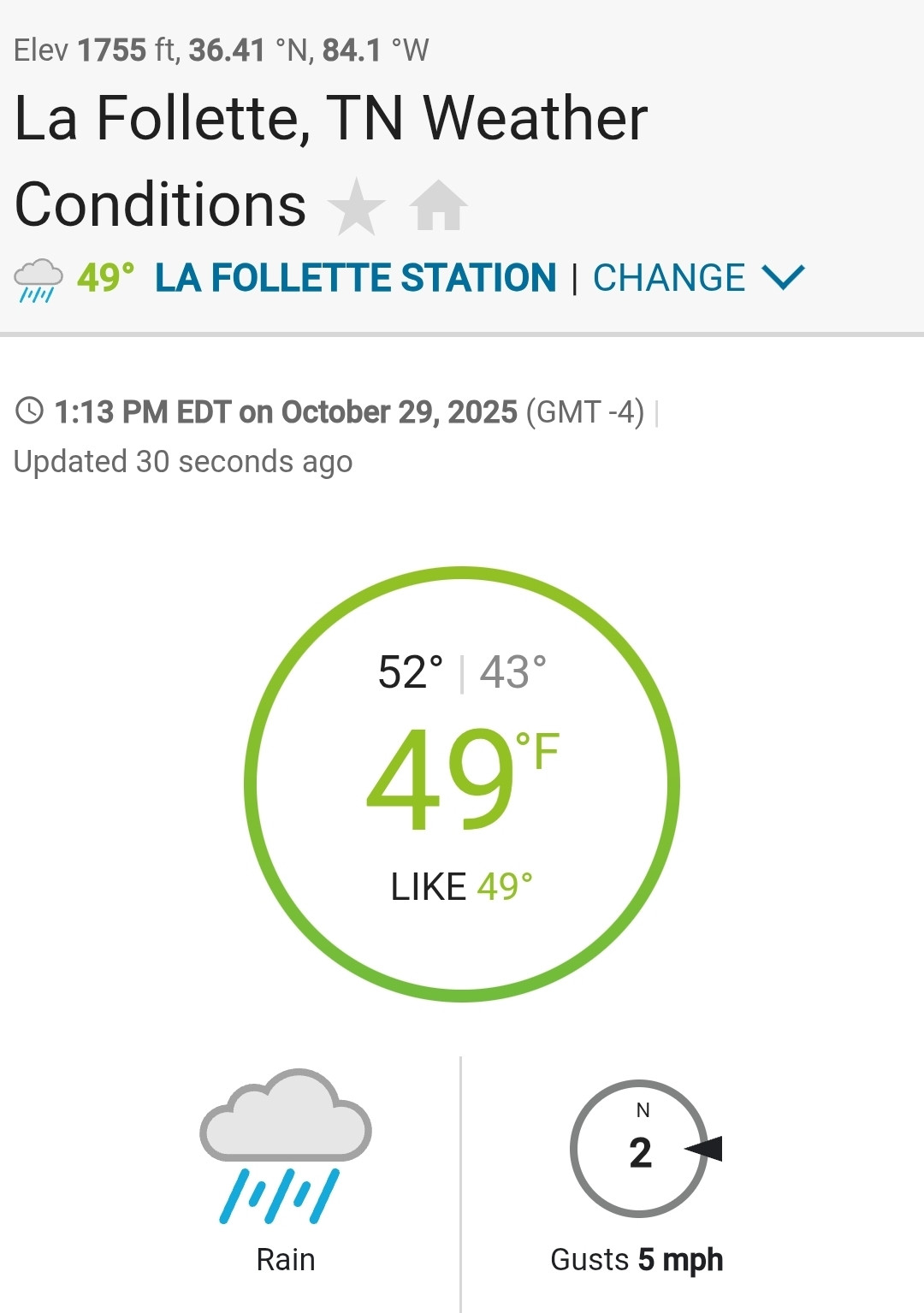Click the large green 49 temperature reading

(x=440, y=779)
